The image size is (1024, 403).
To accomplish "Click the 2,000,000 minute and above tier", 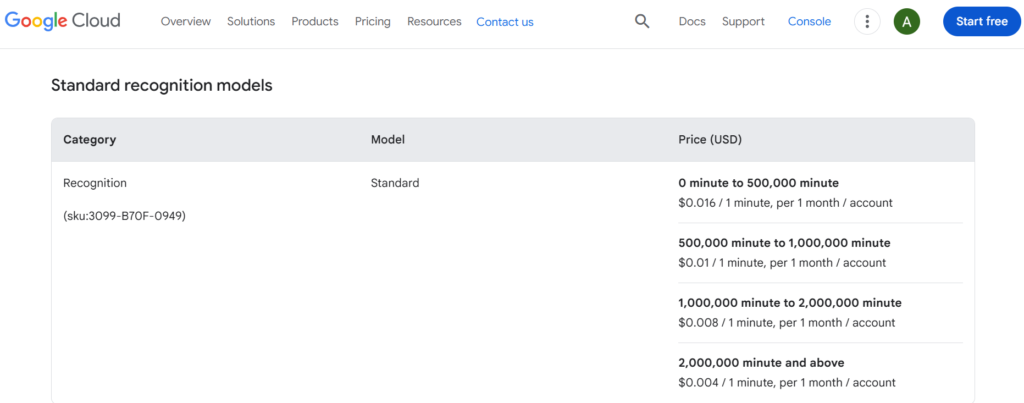I will [x=754, y=363].
